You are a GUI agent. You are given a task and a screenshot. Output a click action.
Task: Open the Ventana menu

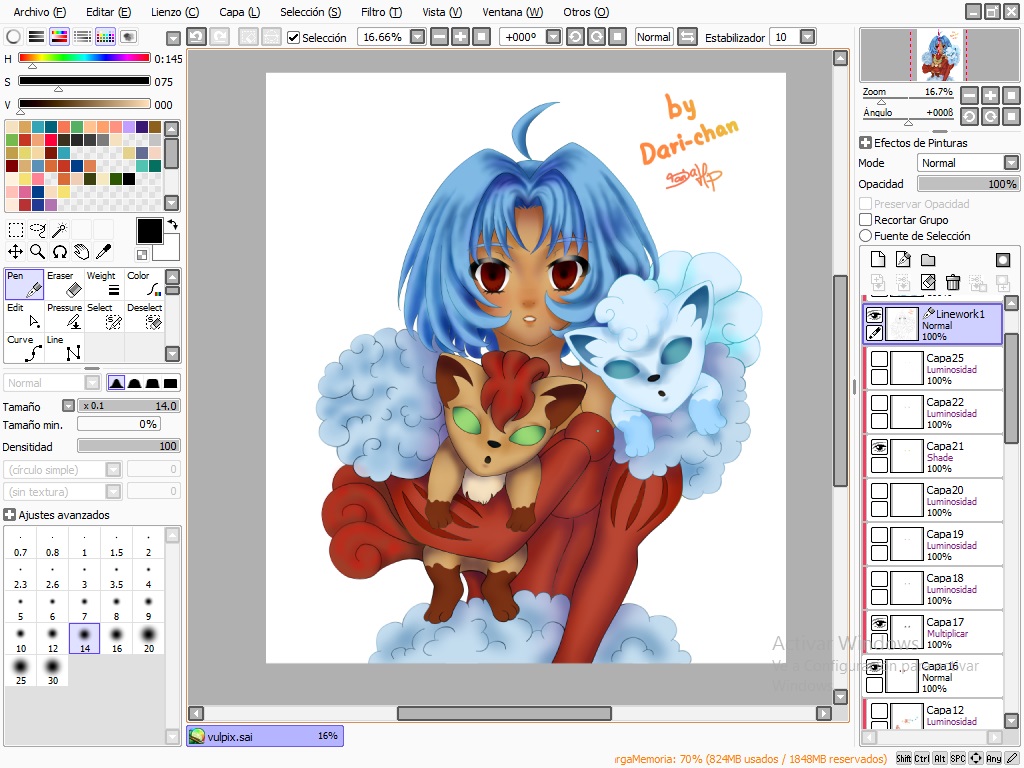[x=513, y=12]
